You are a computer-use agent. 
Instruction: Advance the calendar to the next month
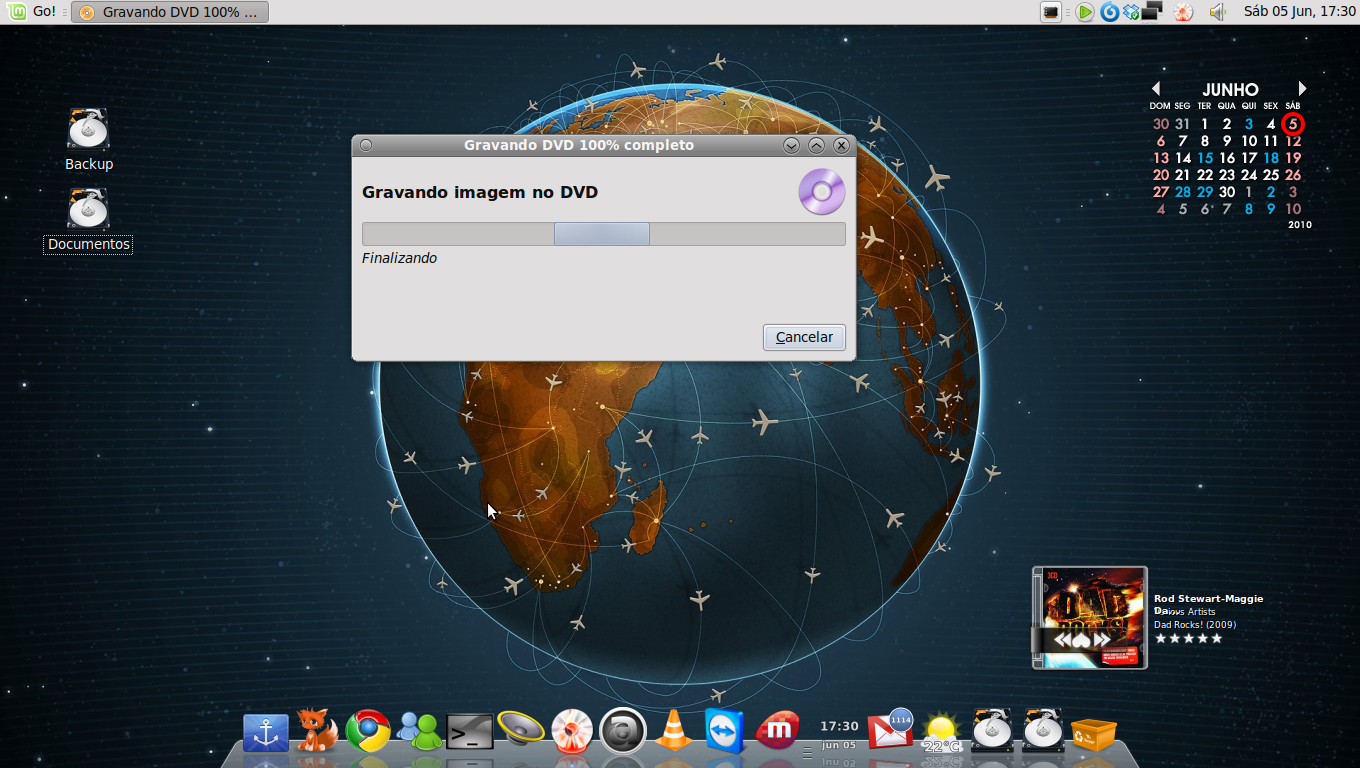tap(1302, 89)
